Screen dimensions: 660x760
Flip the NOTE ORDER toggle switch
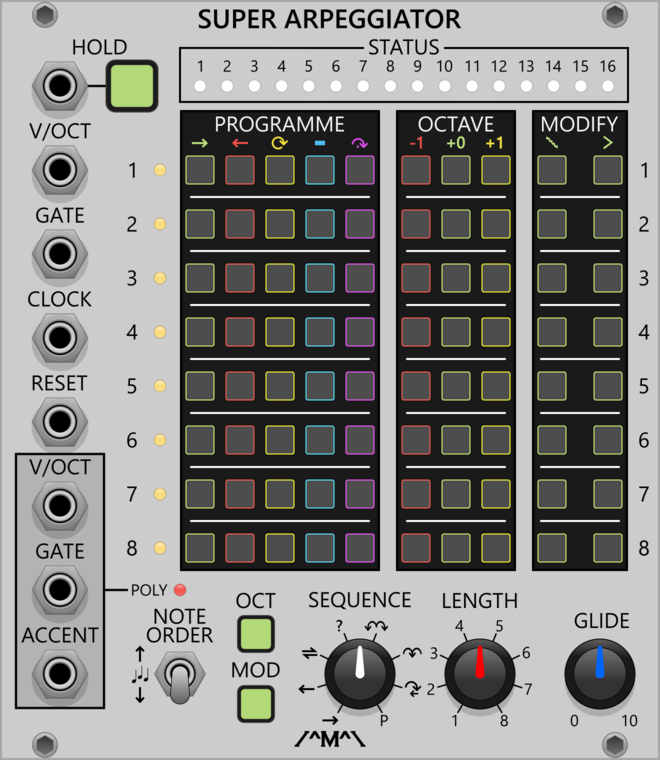180,677
